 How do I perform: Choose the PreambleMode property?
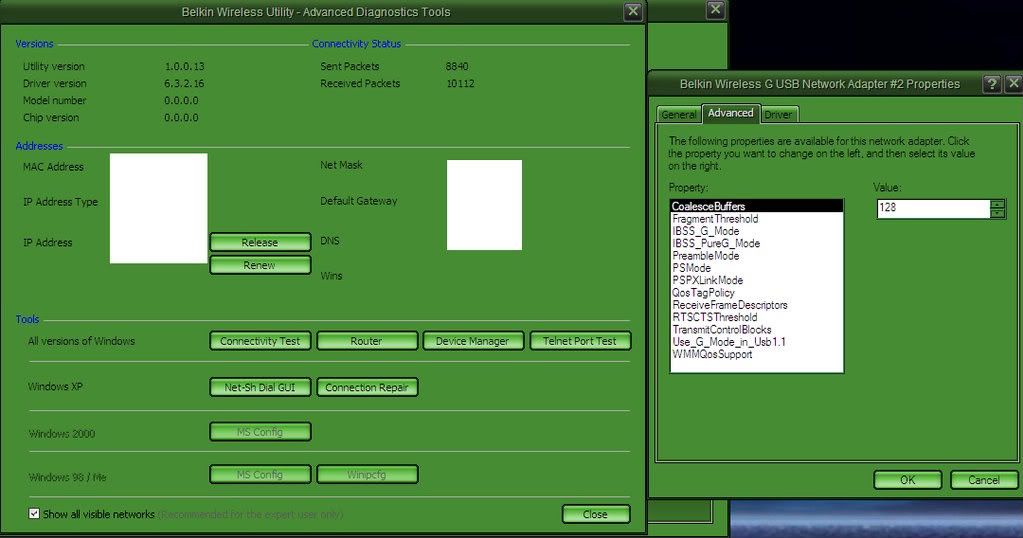(706, 256)
